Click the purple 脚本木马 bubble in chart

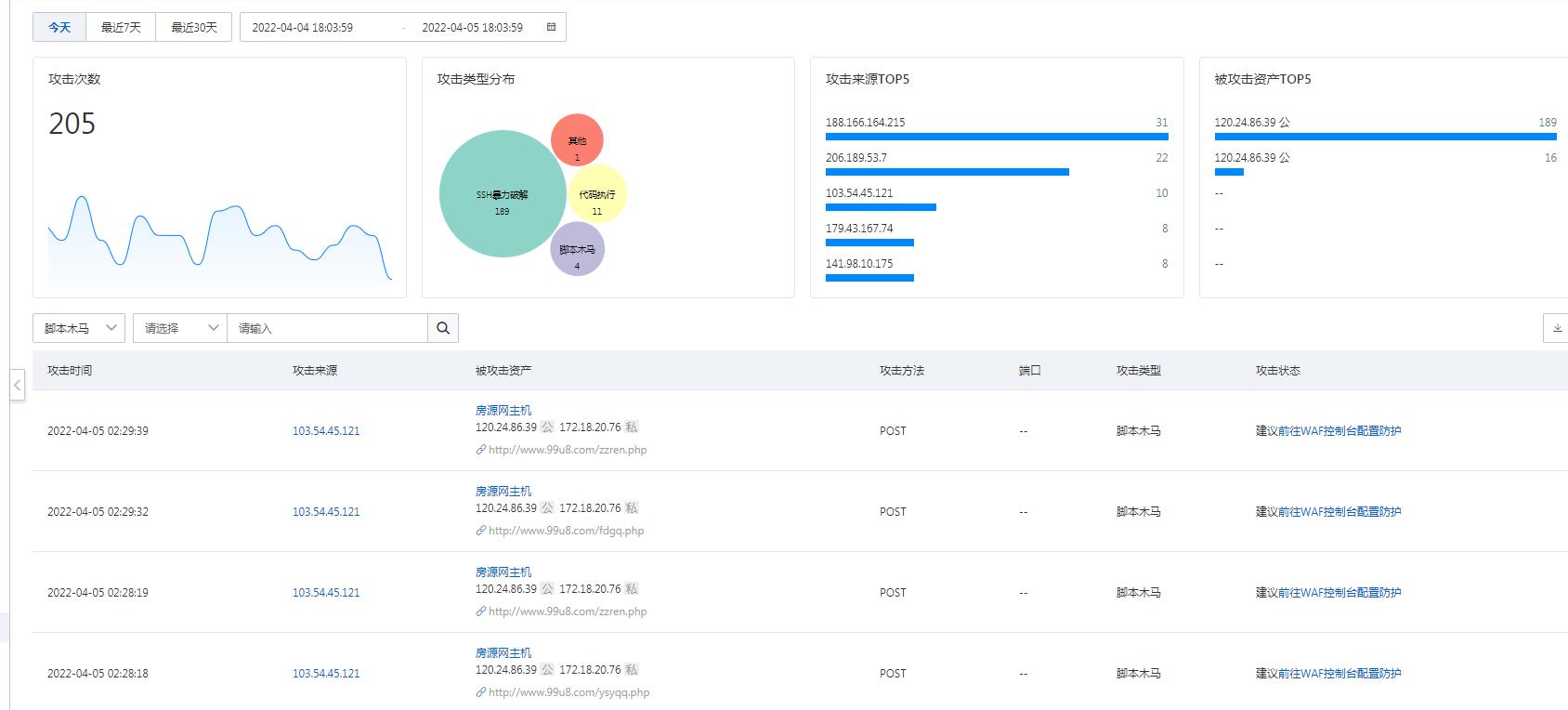(x=577, y=249)
